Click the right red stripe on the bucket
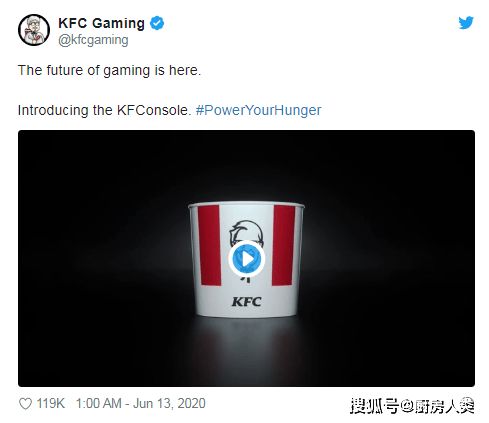This screenshot has width=489, height=423. 284,245
